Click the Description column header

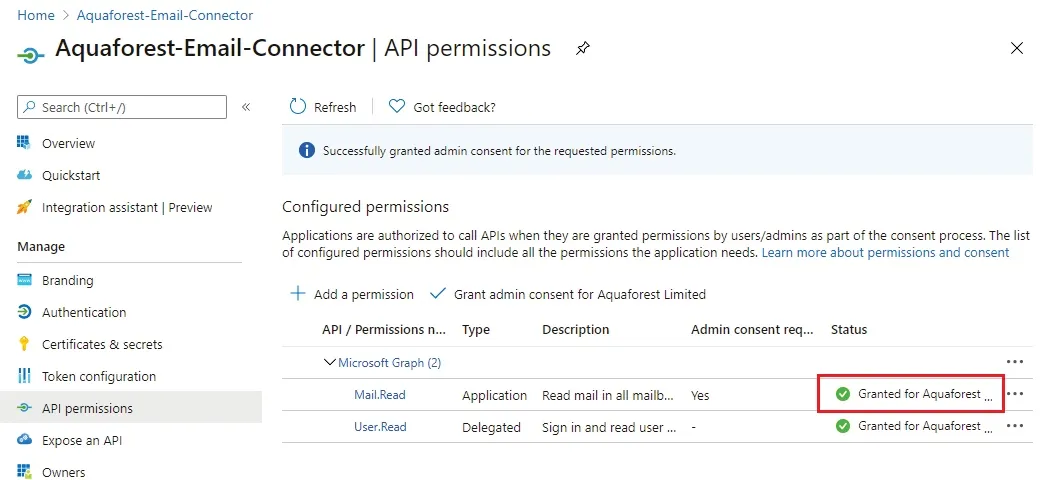click(576, 330)
